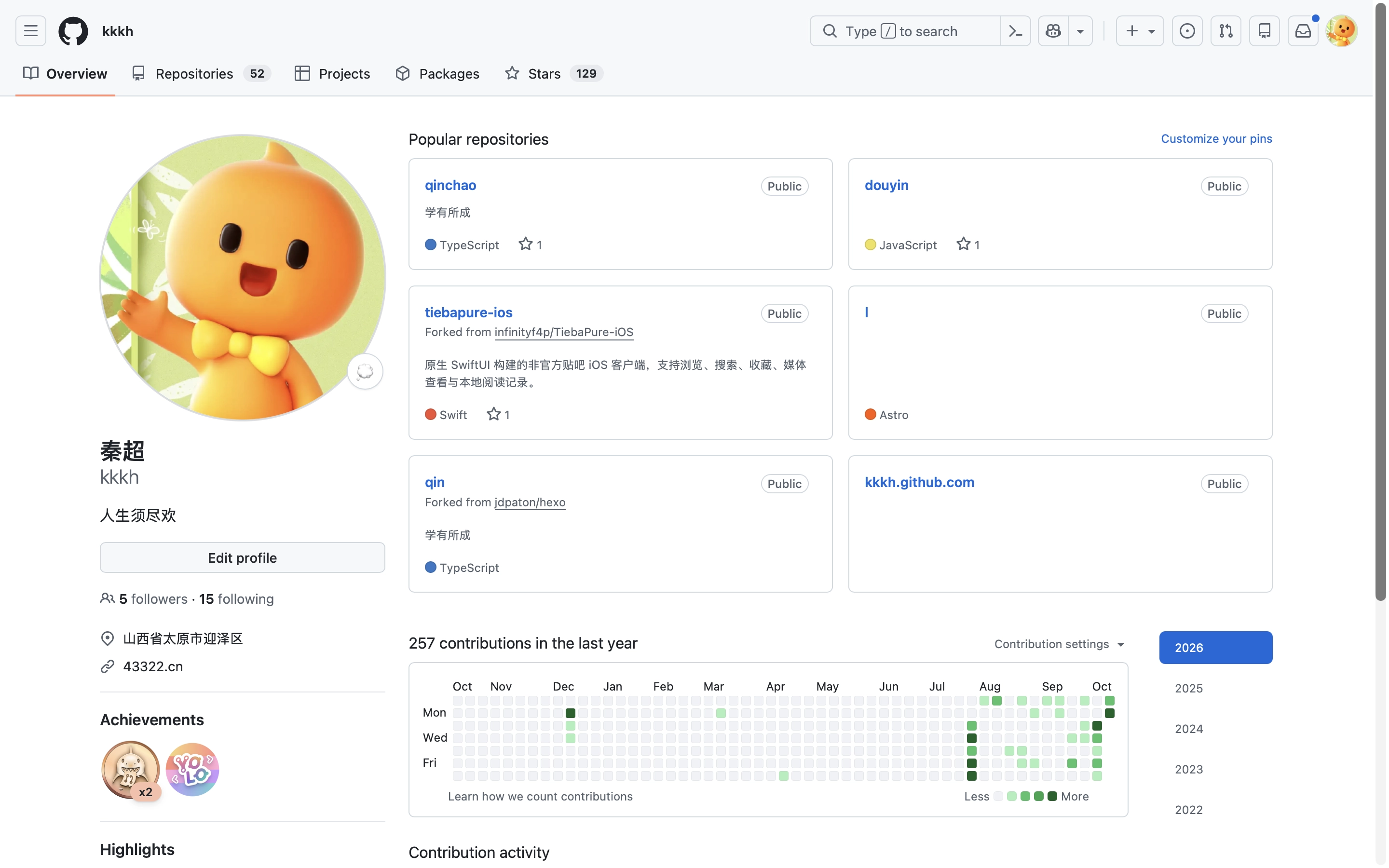View your issues icon
This screenshot has width=1389, height=868.
click(x=1187, y=31)
